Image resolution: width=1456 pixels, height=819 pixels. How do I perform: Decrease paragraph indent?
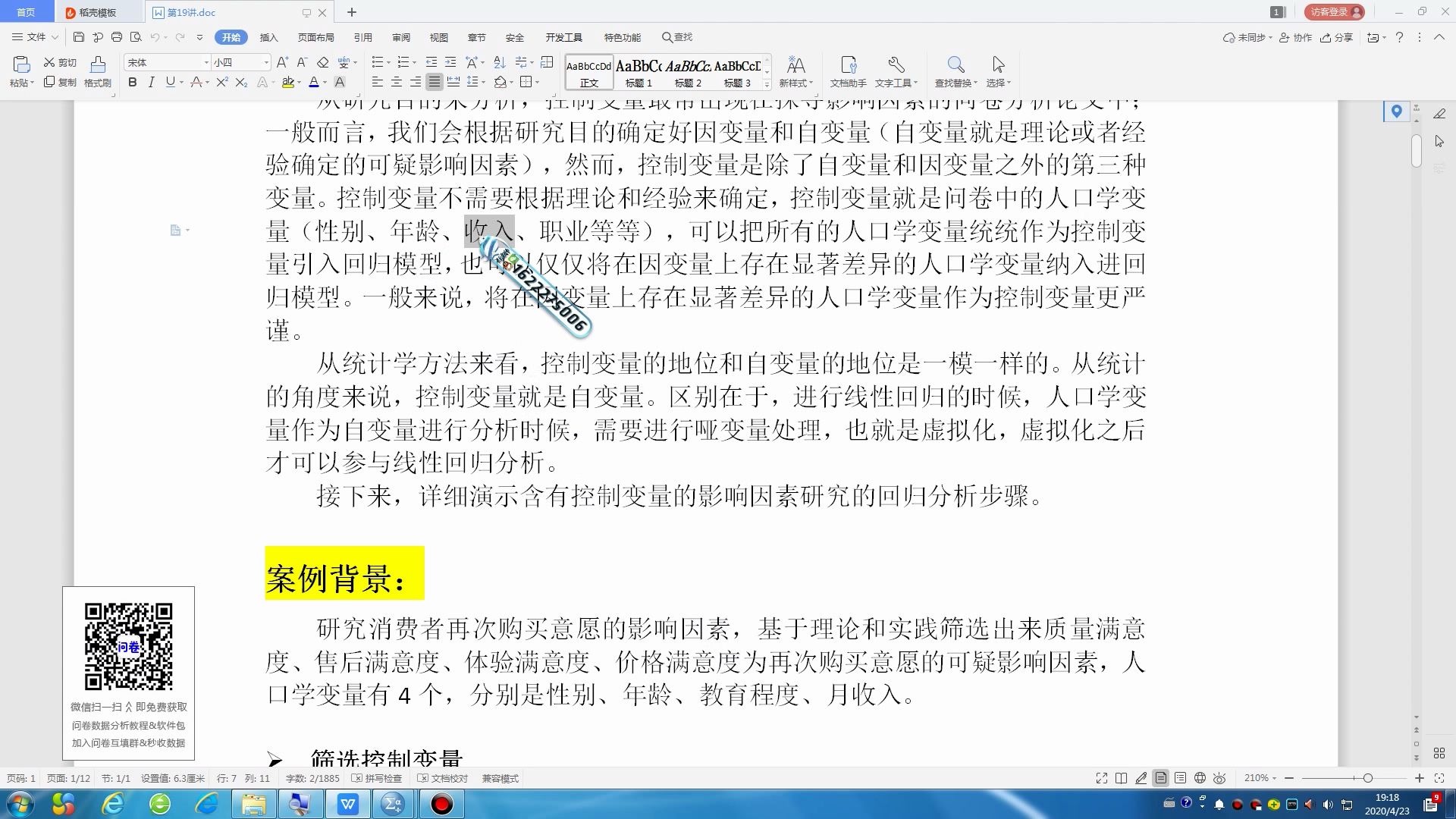coord(431,62)
